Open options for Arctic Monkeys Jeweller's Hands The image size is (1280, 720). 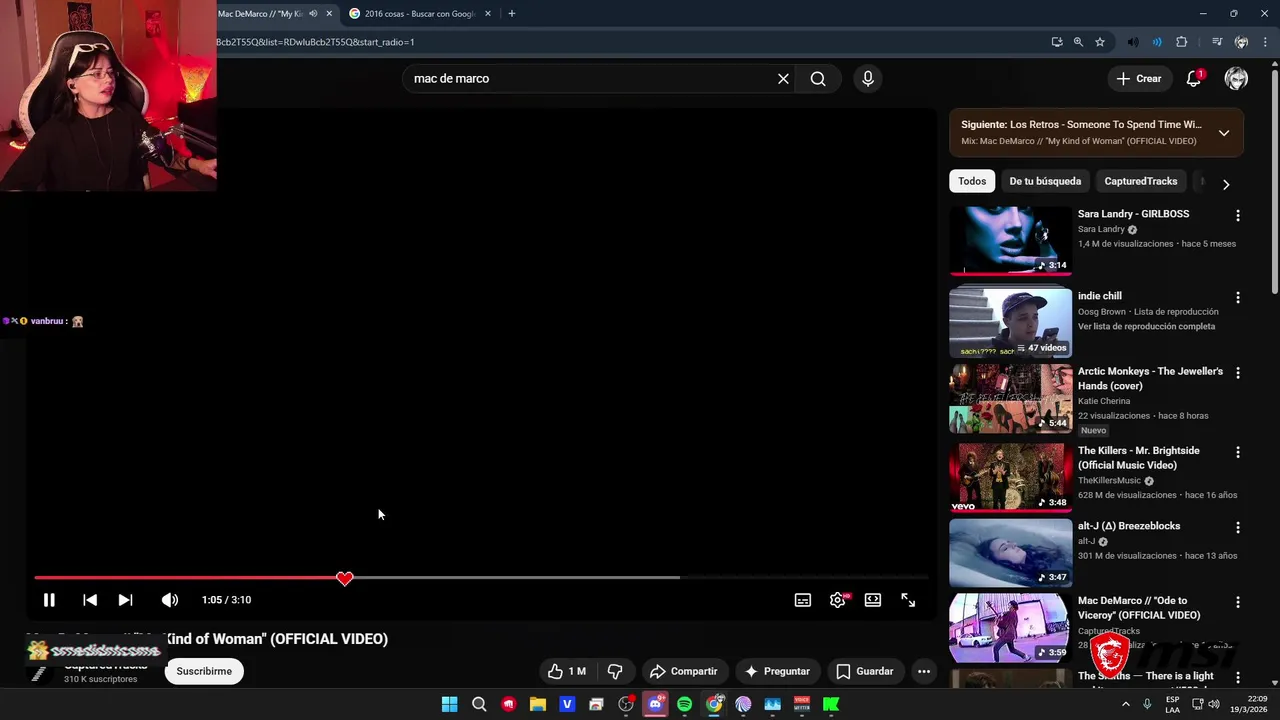pyautogui.click(x=1238, y=373)
